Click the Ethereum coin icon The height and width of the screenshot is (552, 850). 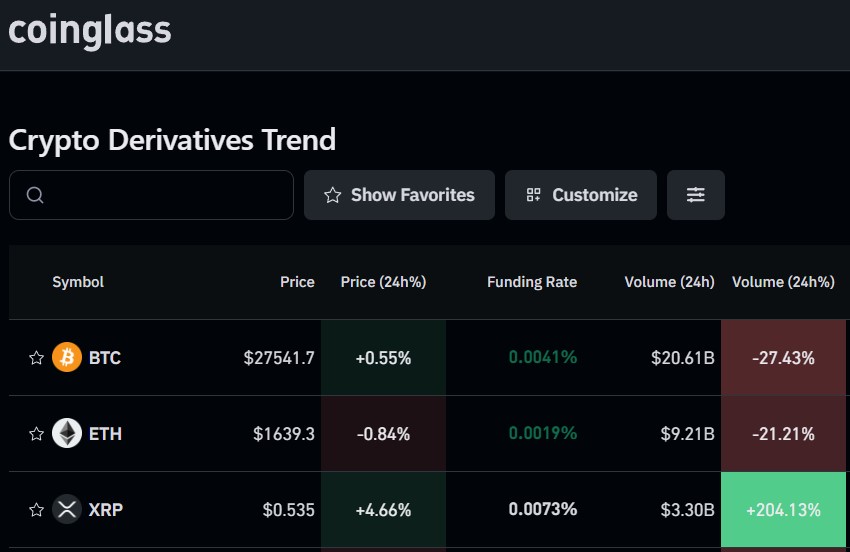67,433
